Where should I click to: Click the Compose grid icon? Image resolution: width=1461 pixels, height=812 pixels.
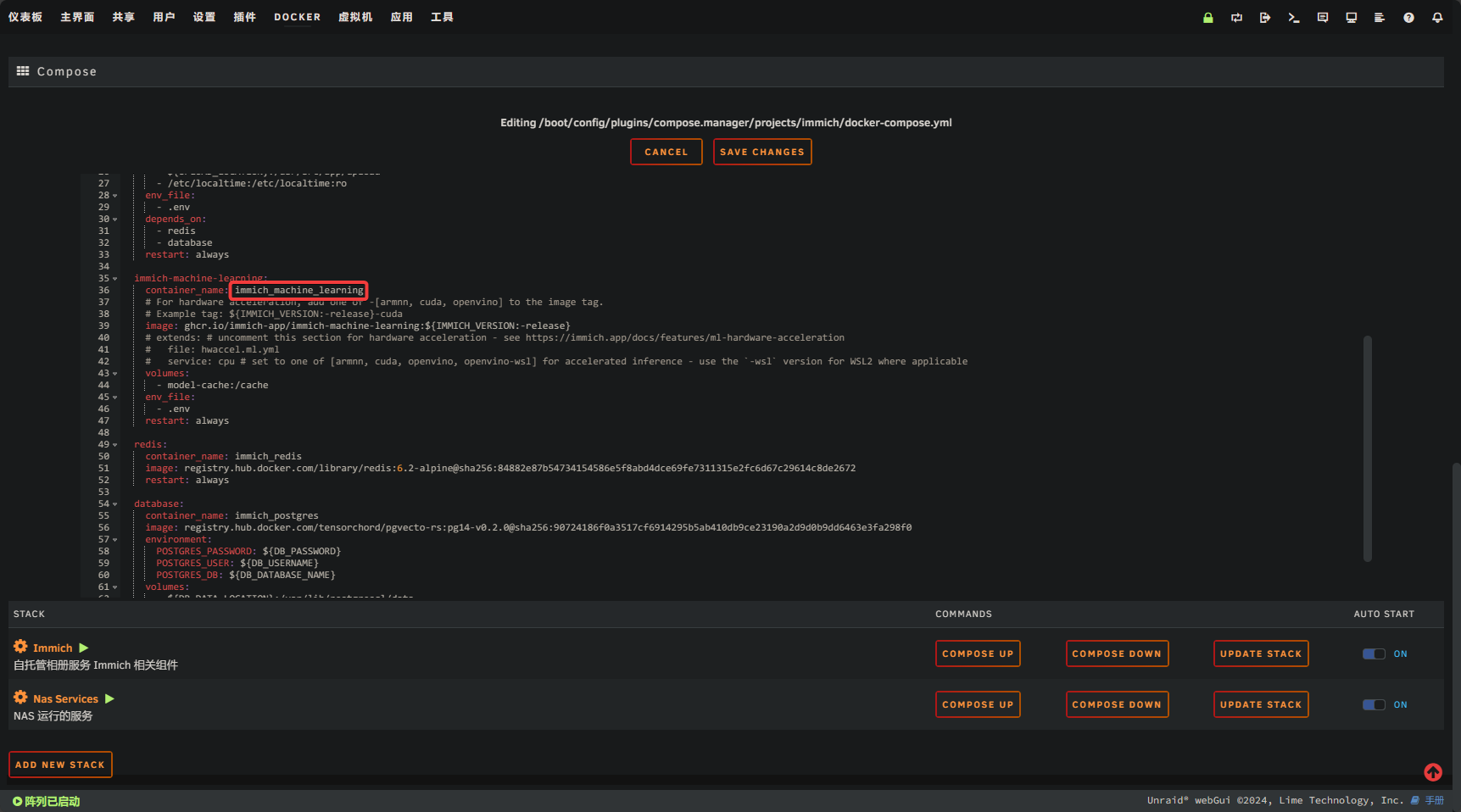pyautogui.click(x=23, y=71)
